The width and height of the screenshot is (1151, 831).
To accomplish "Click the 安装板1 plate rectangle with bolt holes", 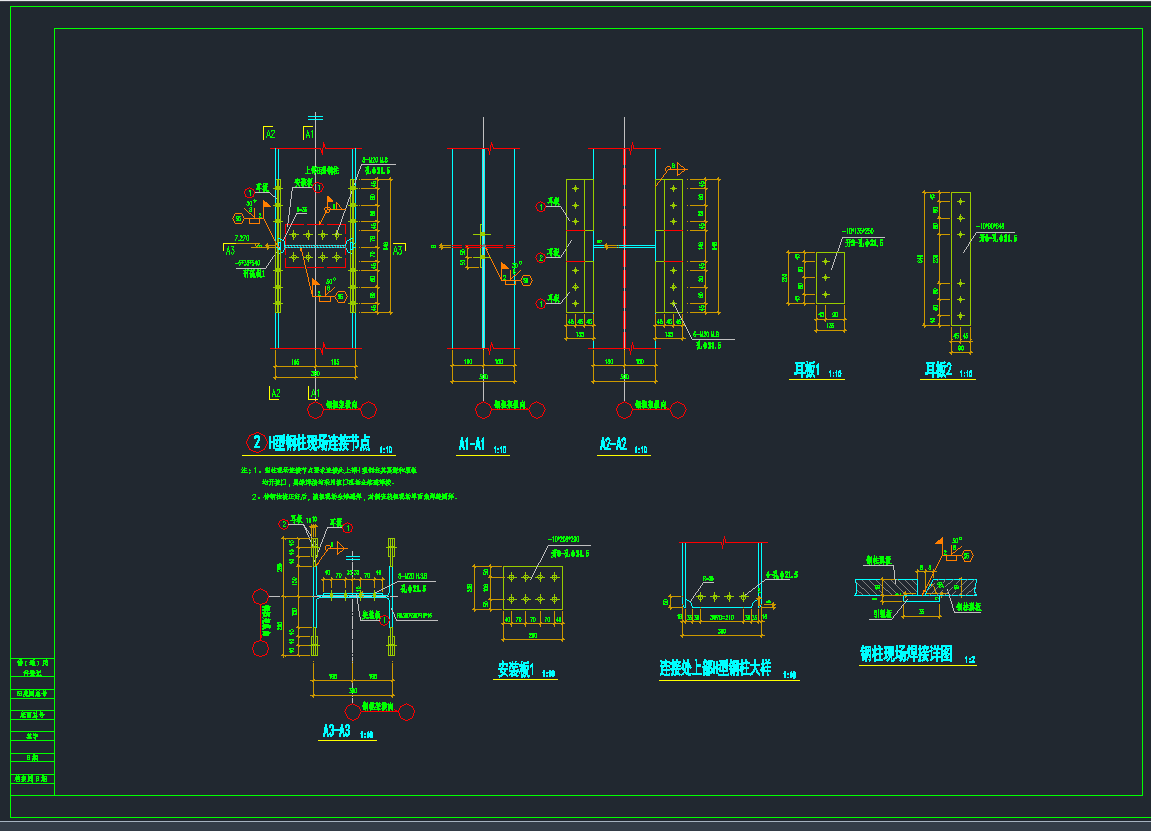I will click(531, 589).
